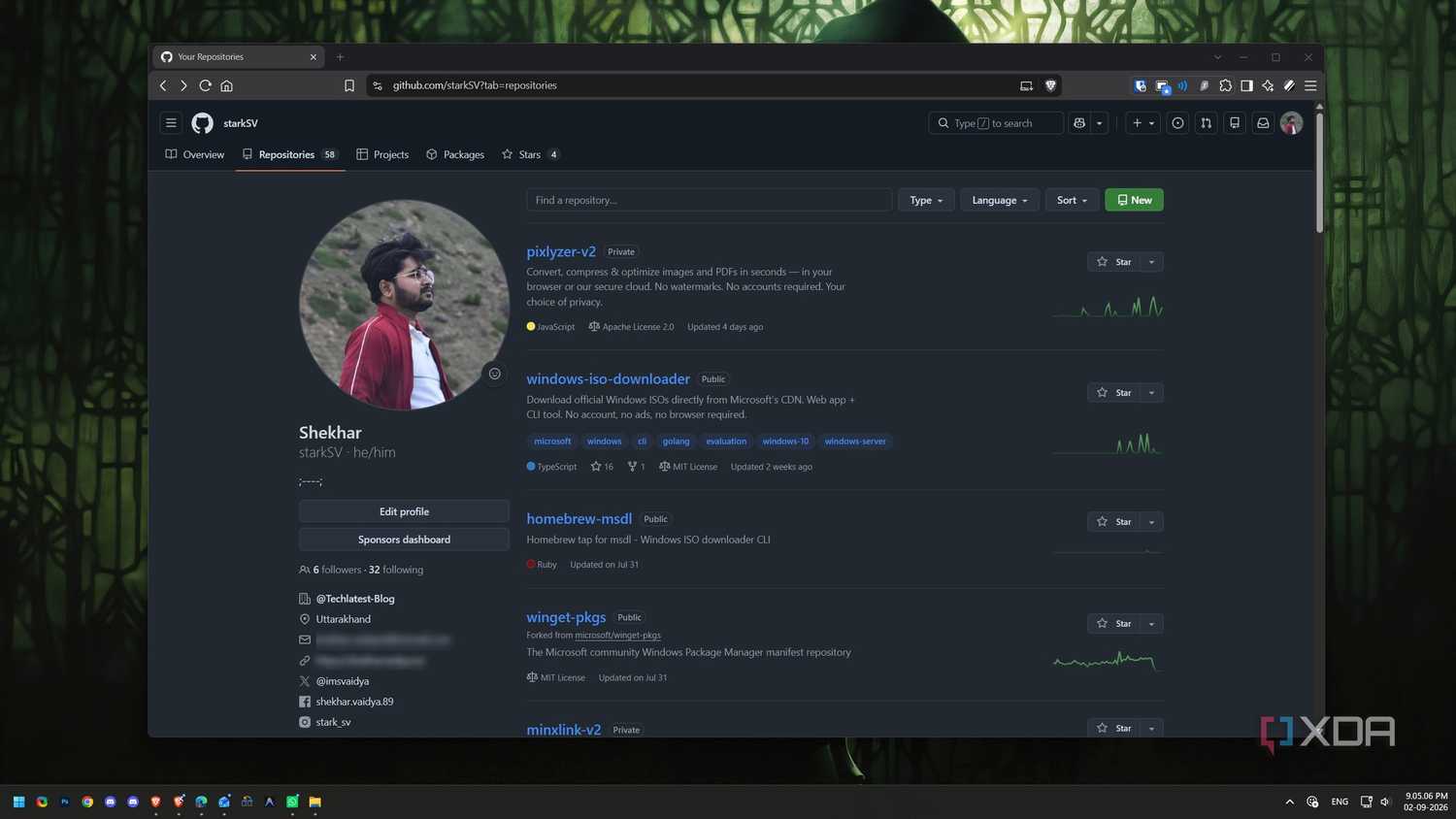Bookmark this page with bookmark icon
This screenshot has height=819, width=1456.
[x=349, y=85]
